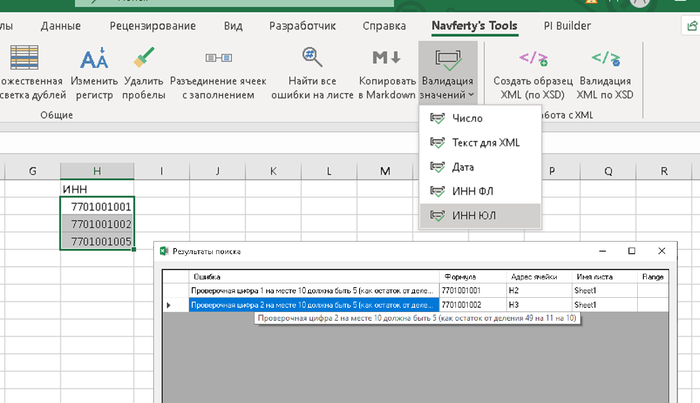Choose ИНН ЮЛ validation option
The height and width of the screenshot is (403, 700).
[x=473, y=214]
